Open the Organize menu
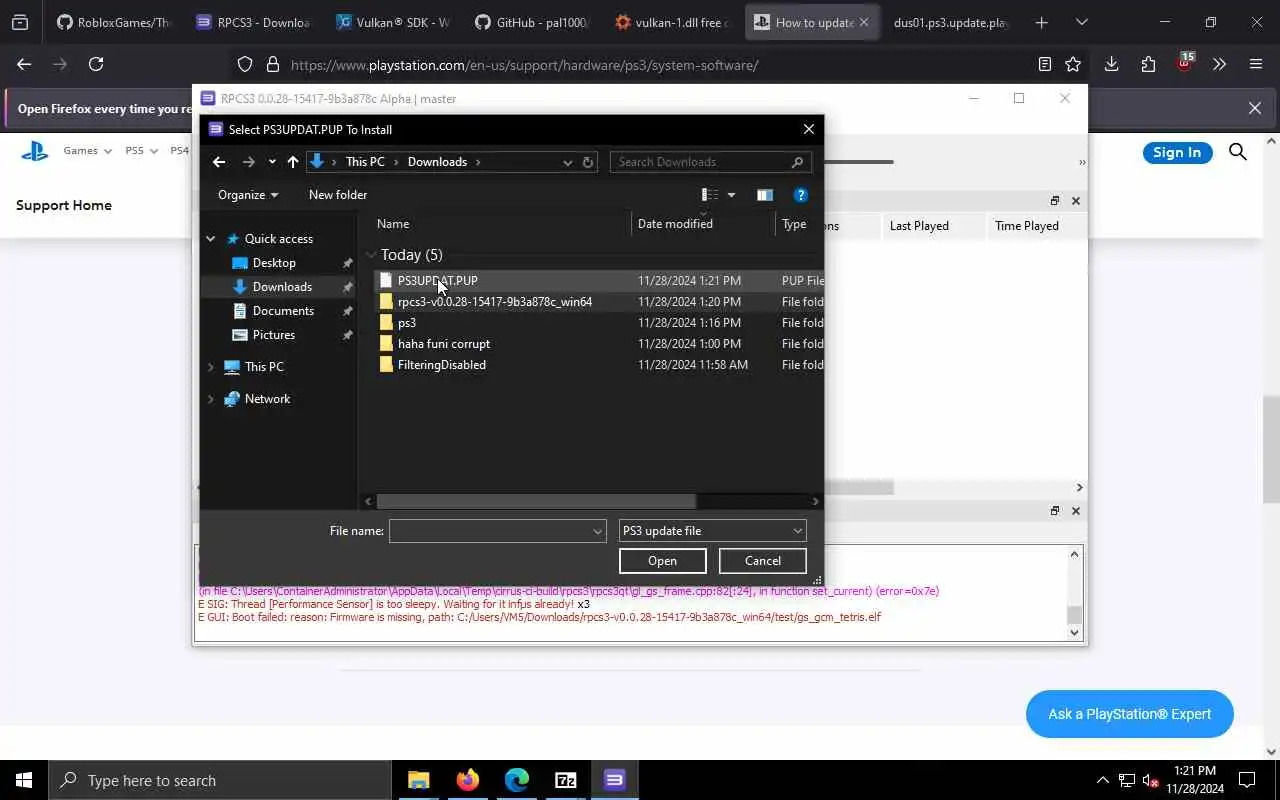This screenshot has height=800, width=1280. [x=248, y=195]
